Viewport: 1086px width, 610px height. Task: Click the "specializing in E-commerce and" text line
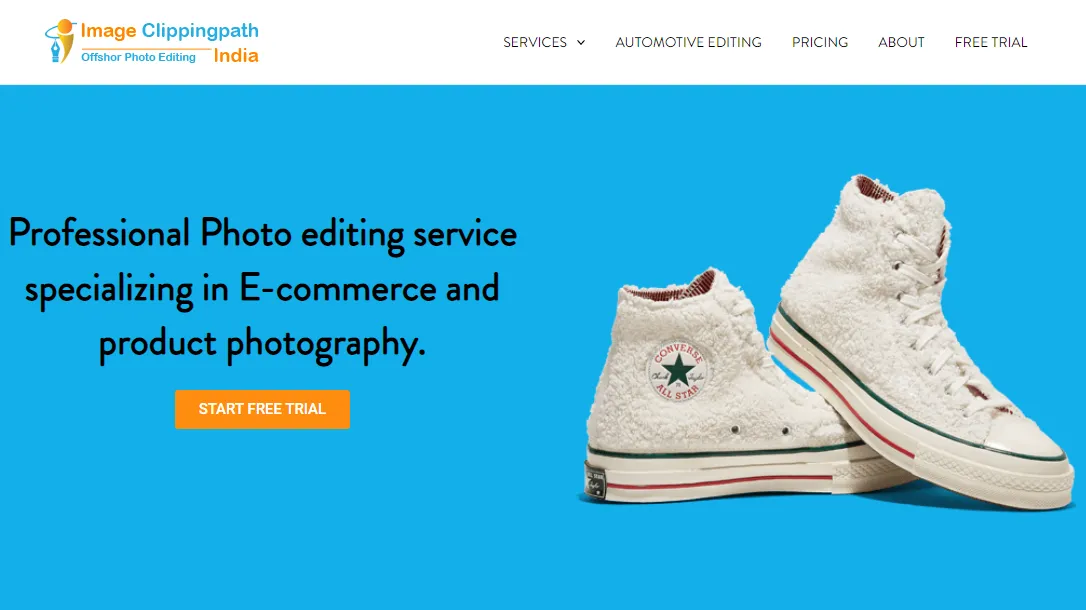point(262,288)
